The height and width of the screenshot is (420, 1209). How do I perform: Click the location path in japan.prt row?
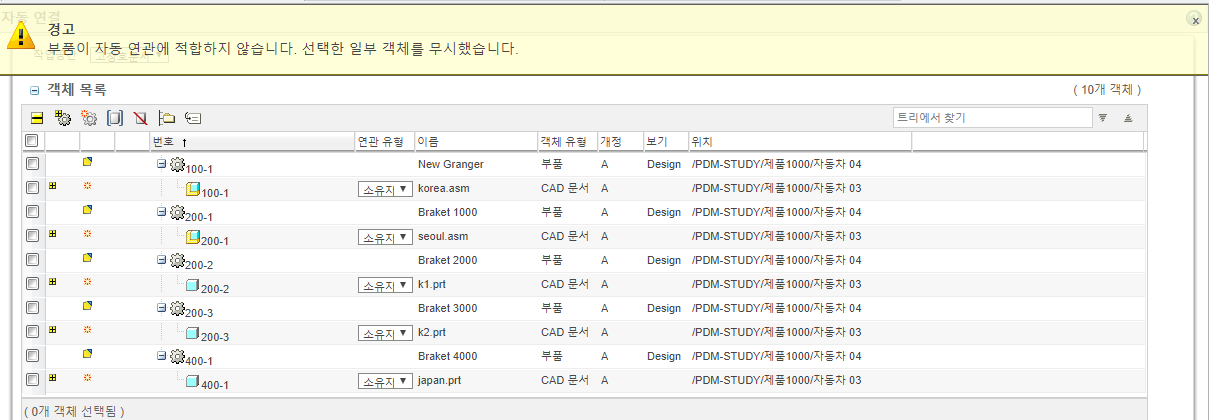776,380
